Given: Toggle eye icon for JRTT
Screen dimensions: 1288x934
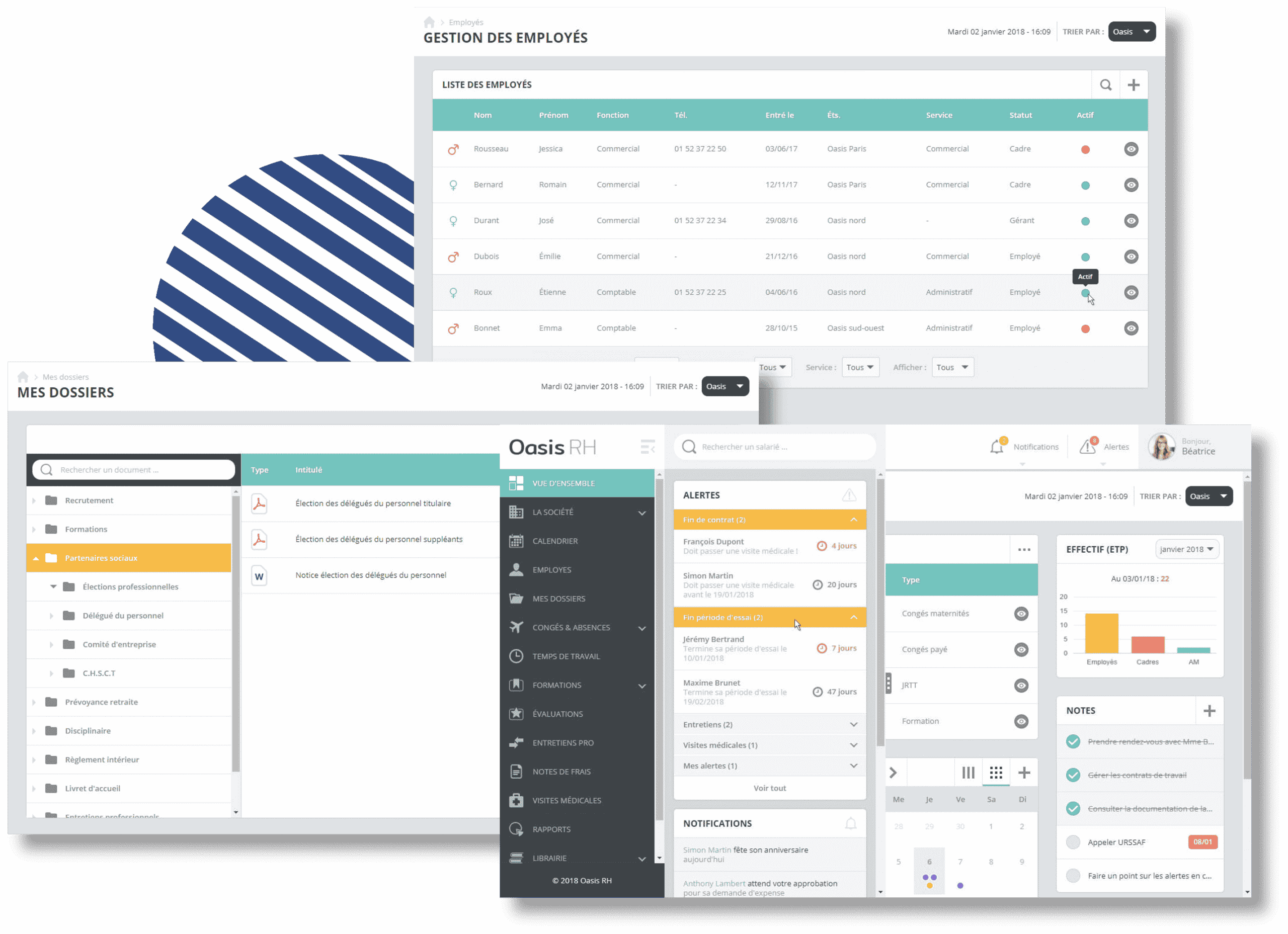Looking at the screenshot, I should [x=1021, y=686].
